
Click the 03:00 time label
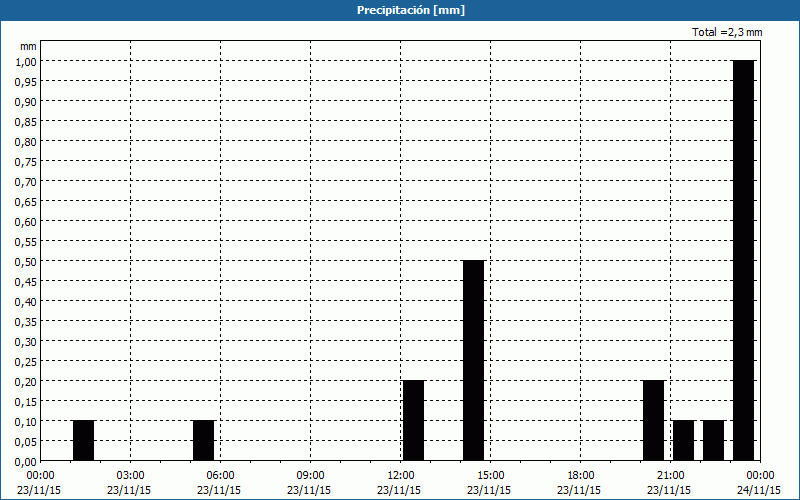130,476
